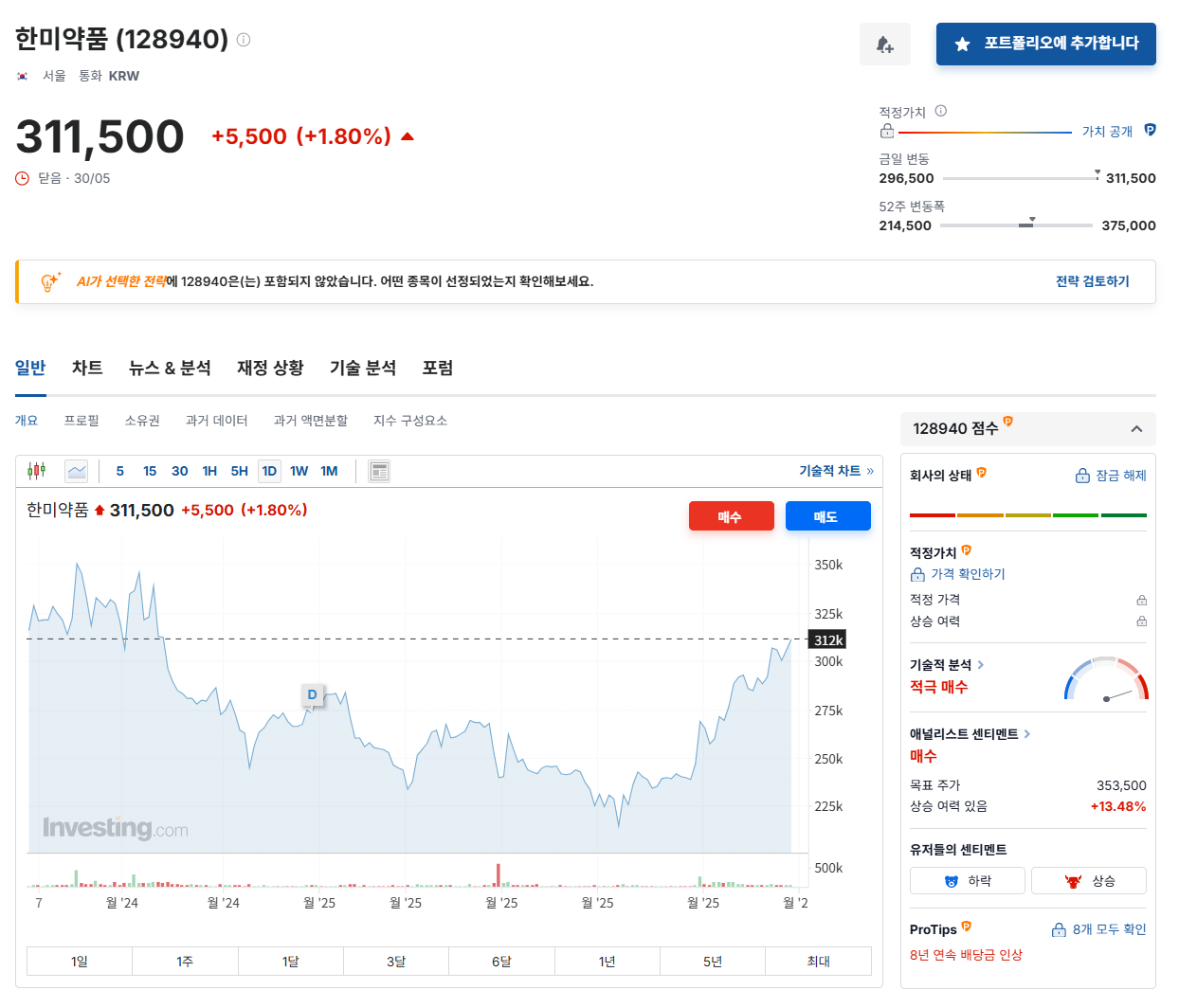The width and height of the screenshot is (1179, 1008).
Task: Select the 1M chart interval
Action: click(329, 471)
